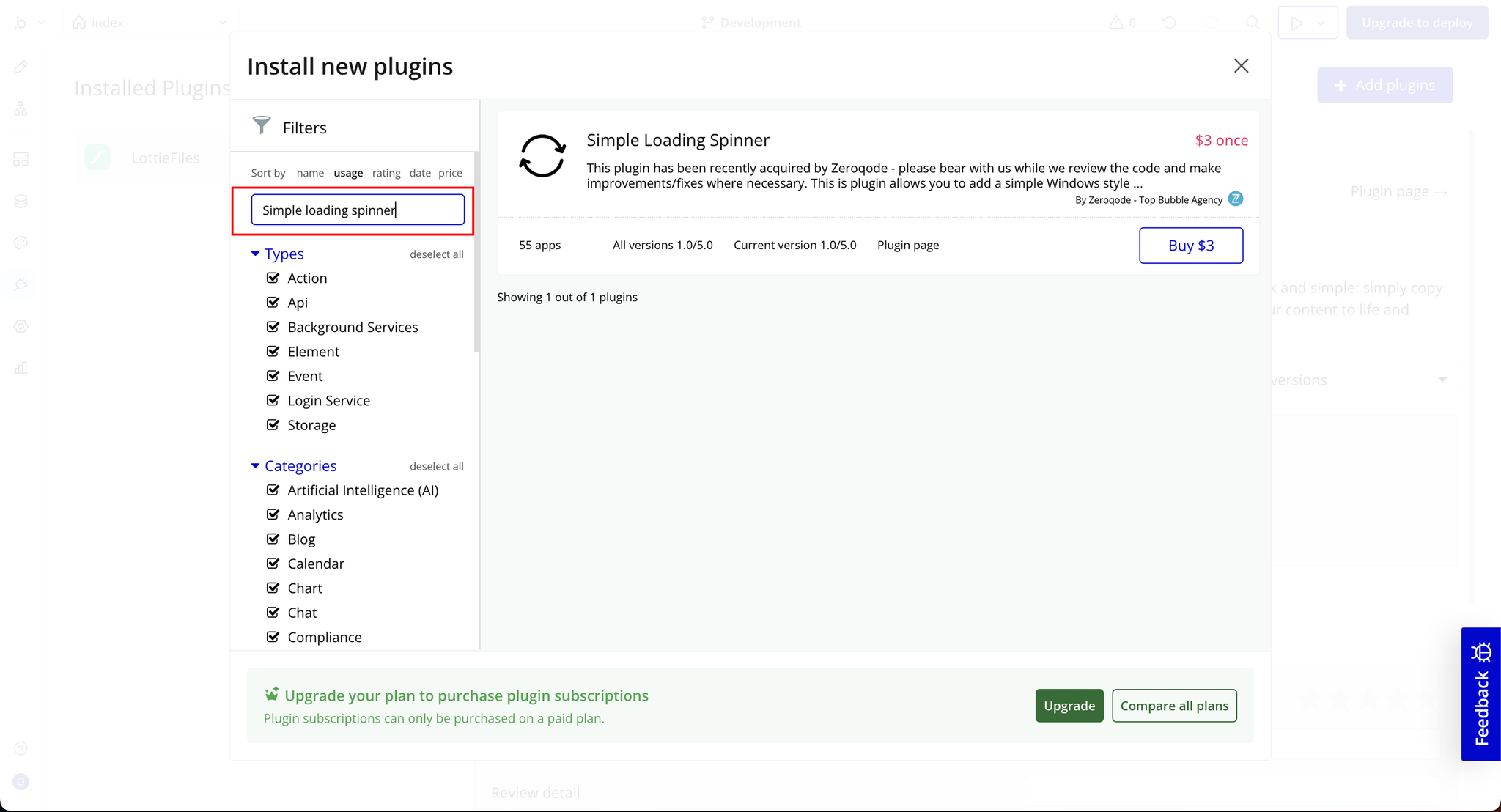Open the Bubble logo dropdown chevron
Viewport: 1501px width, 812px height.
[x=42, y=23]
